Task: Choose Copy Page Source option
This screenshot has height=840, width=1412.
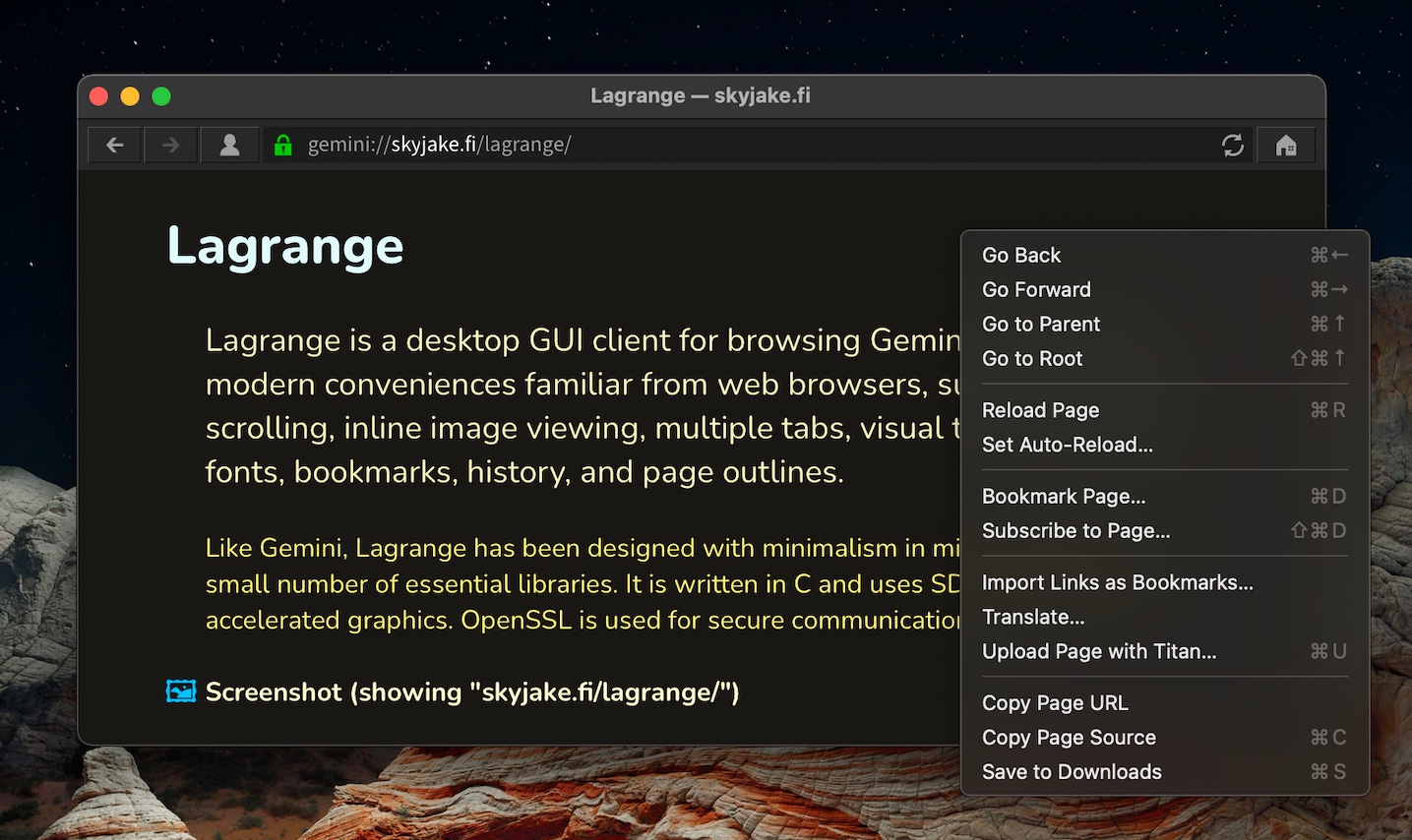Action: pos(1165,737)
